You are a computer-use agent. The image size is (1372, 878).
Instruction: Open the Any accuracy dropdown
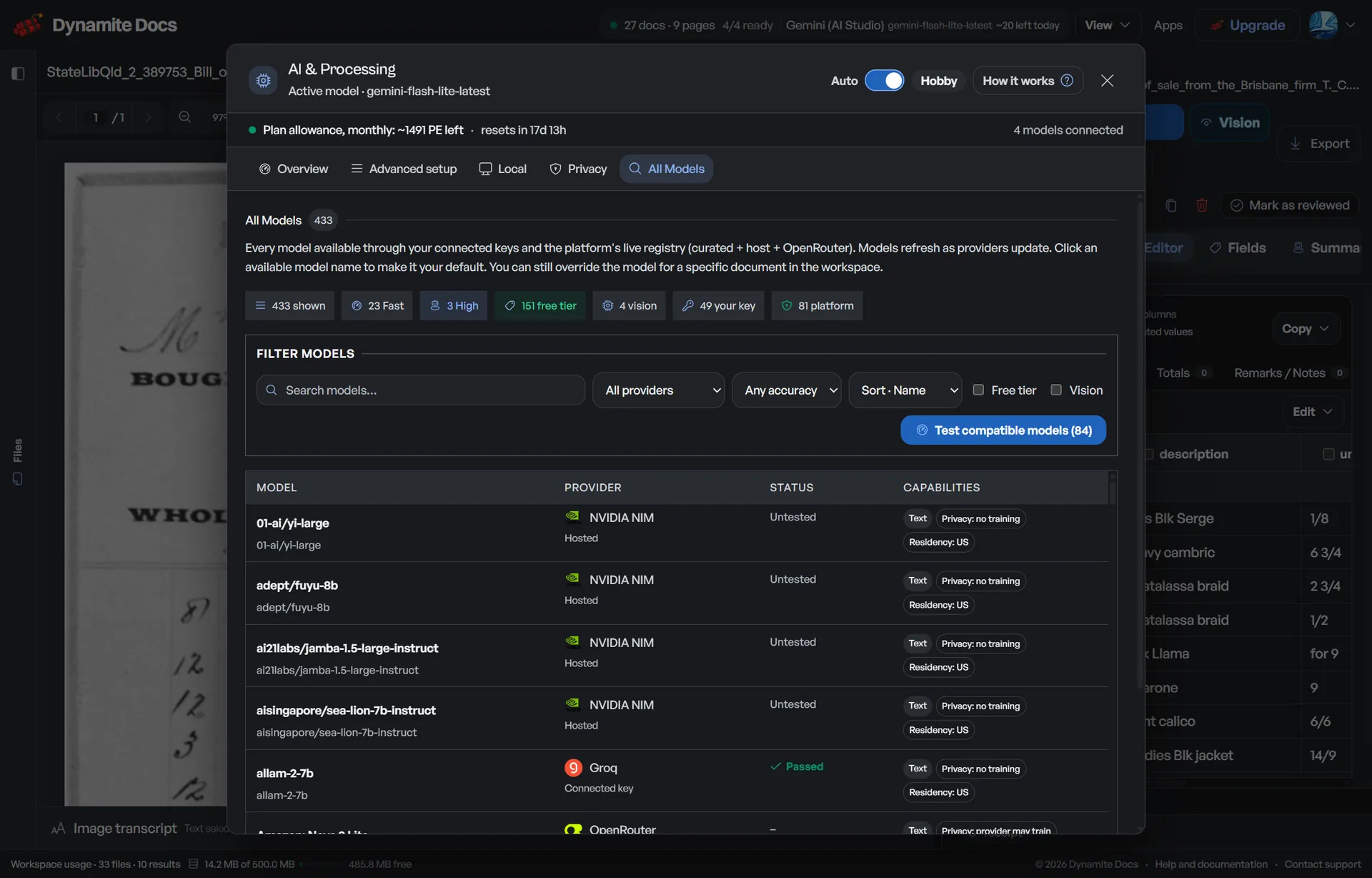pyautogui.click(x=786, y=390)
